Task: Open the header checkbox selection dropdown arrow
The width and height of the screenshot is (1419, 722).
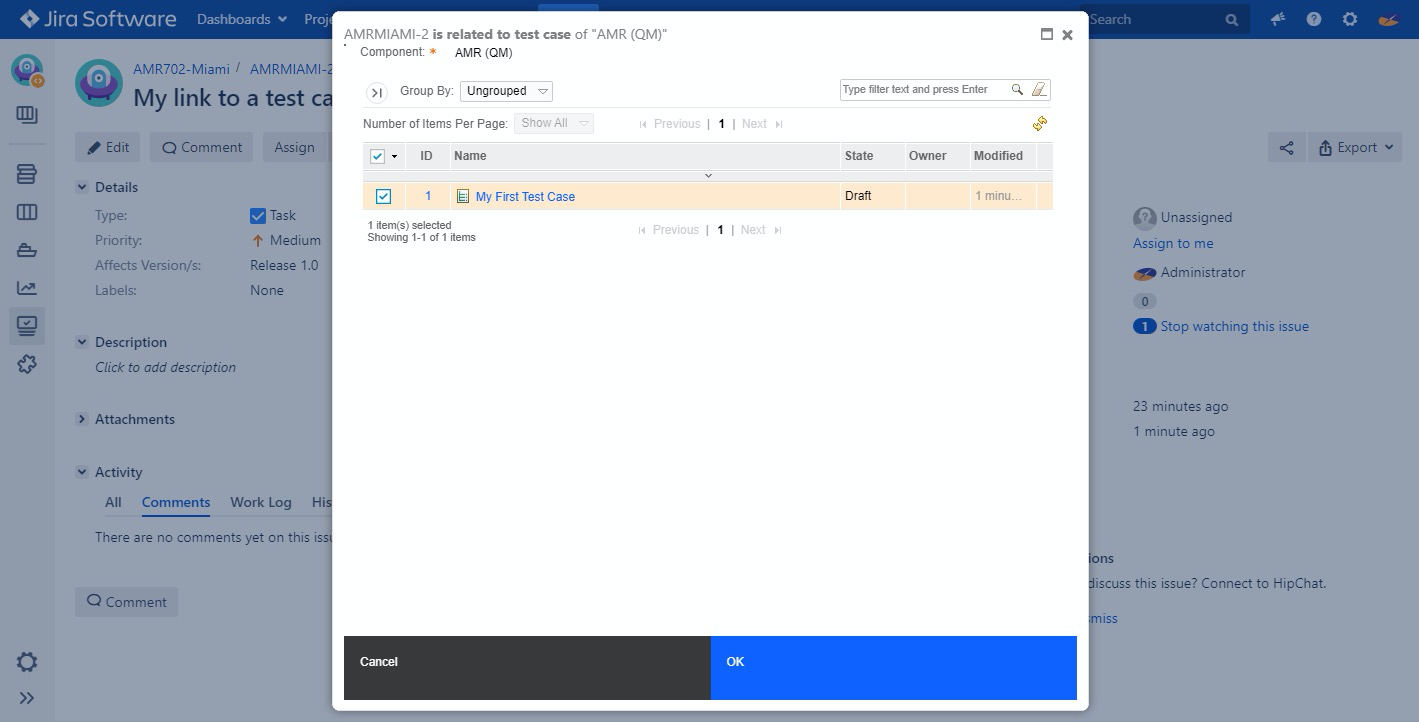Action: tap(394, 157)
